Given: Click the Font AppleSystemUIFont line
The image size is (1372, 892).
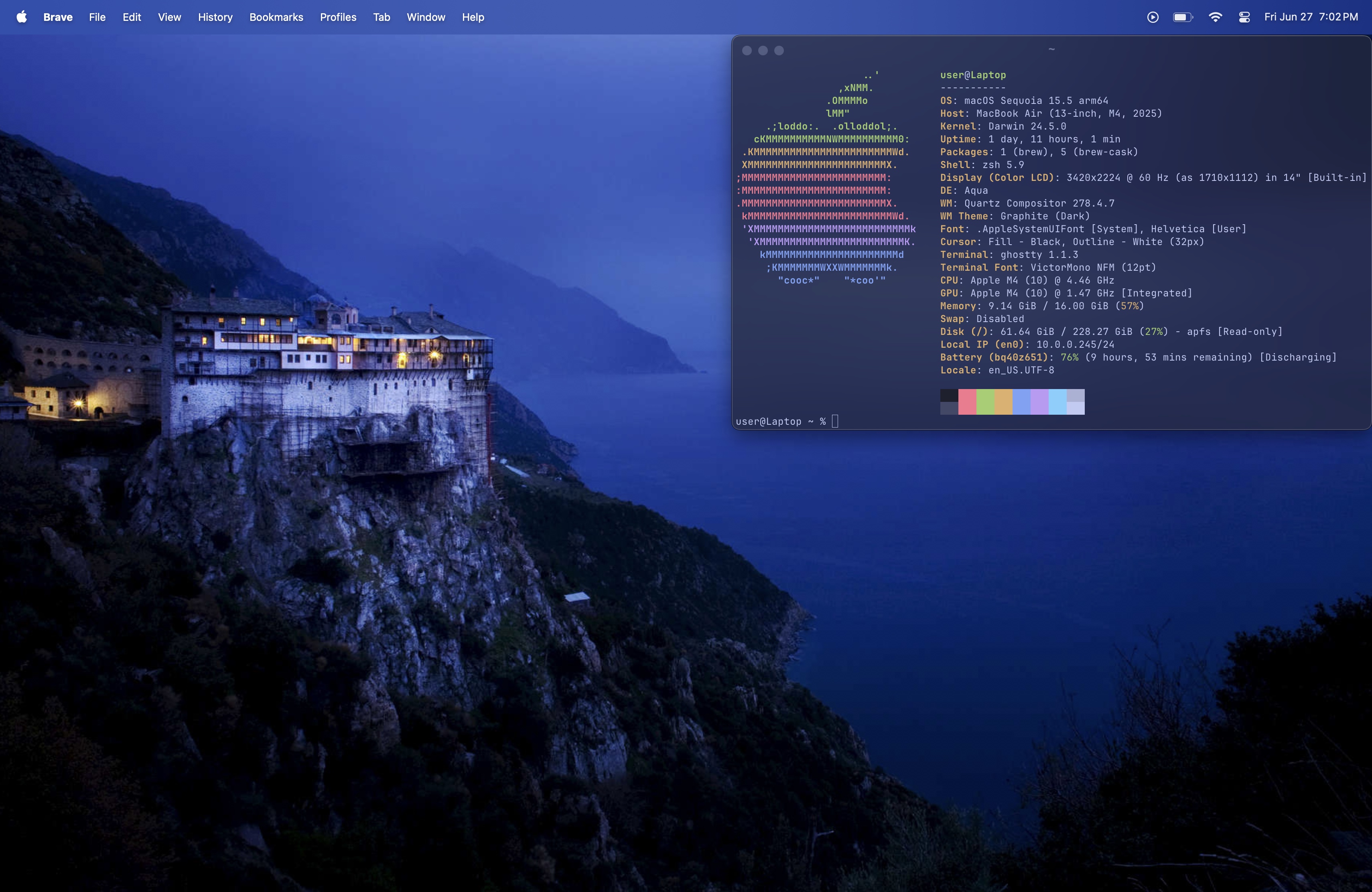Looking at the screenshot, I should [x=1093, y=229].
